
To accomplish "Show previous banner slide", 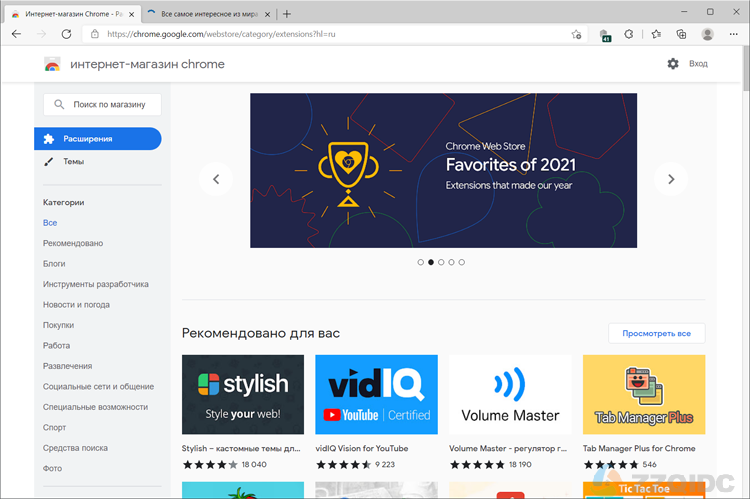I will [216, 179].
